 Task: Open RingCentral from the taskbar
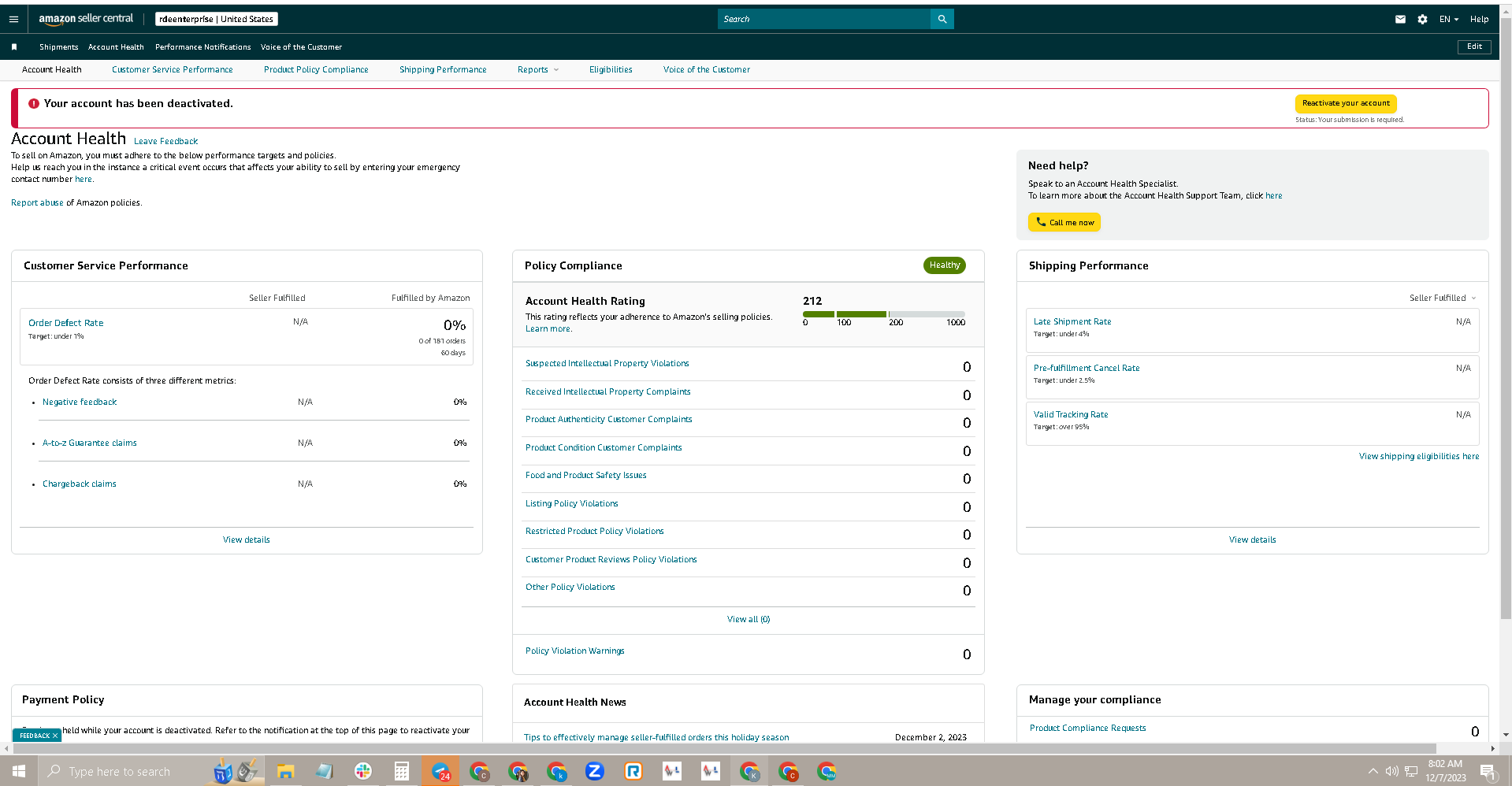633,771
